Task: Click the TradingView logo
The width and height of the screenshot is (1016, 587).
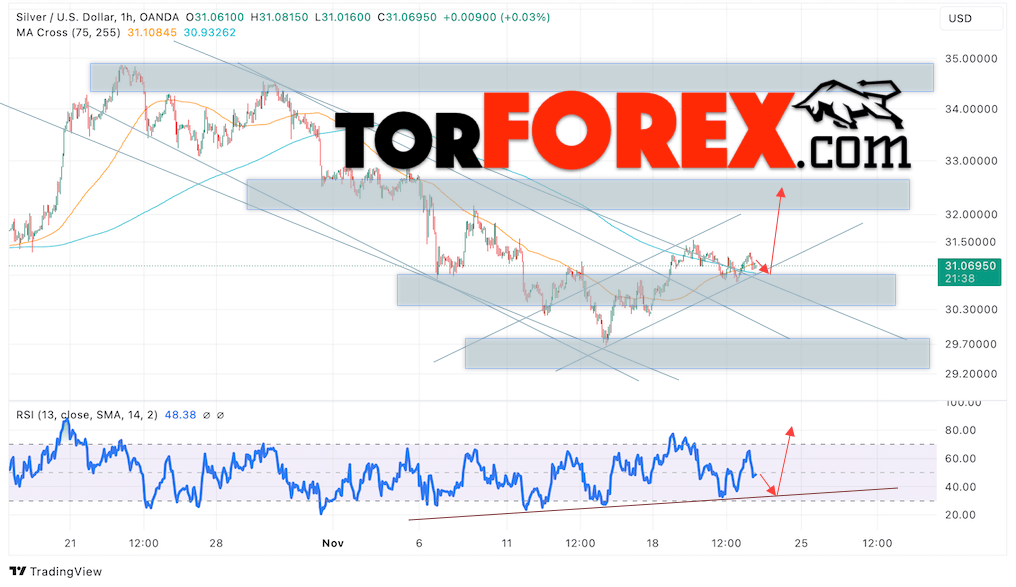Action: pyautogui.click(x=56, y=571)
